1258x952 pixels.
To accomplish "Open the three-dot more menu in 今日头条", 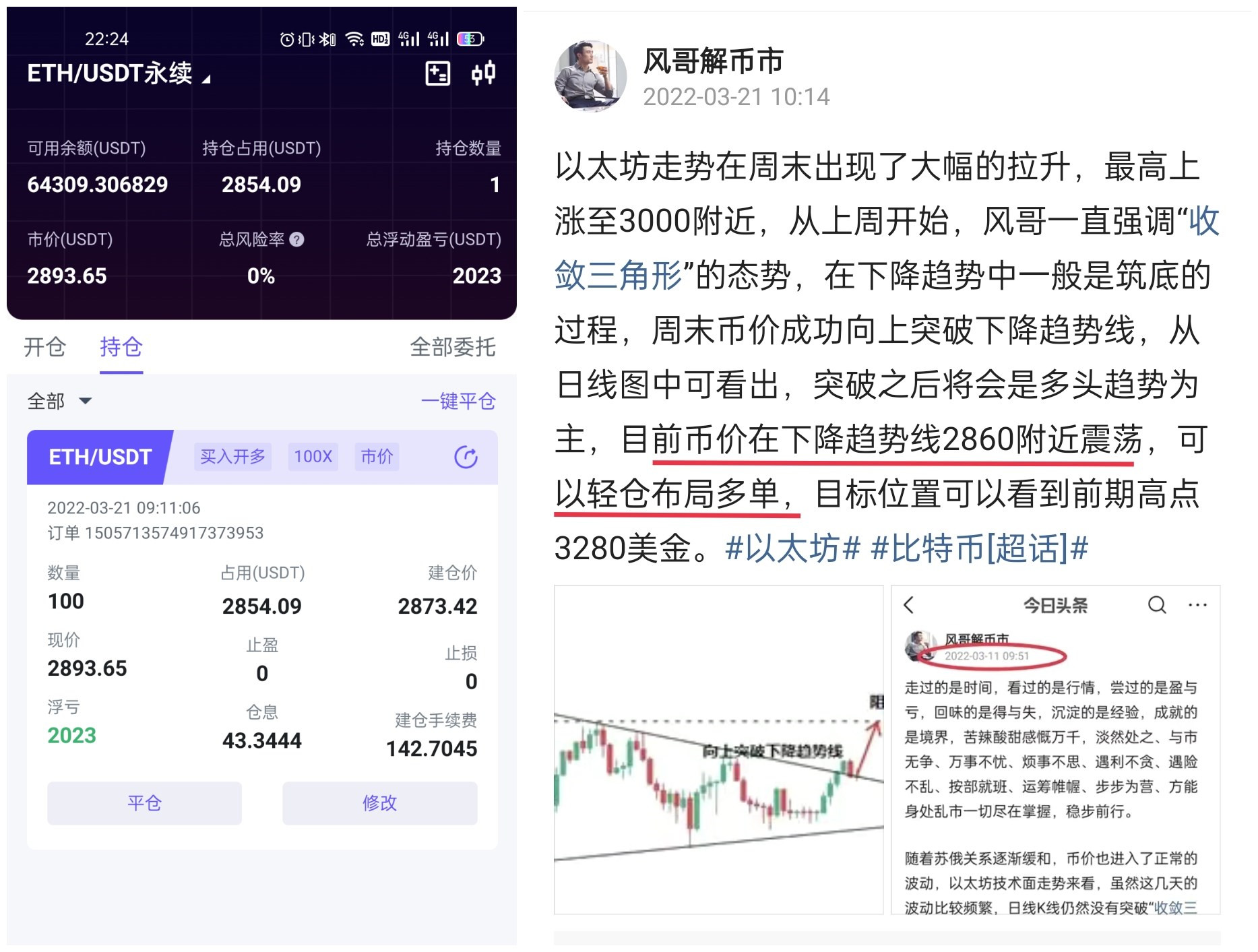I will coord(1197,605).
